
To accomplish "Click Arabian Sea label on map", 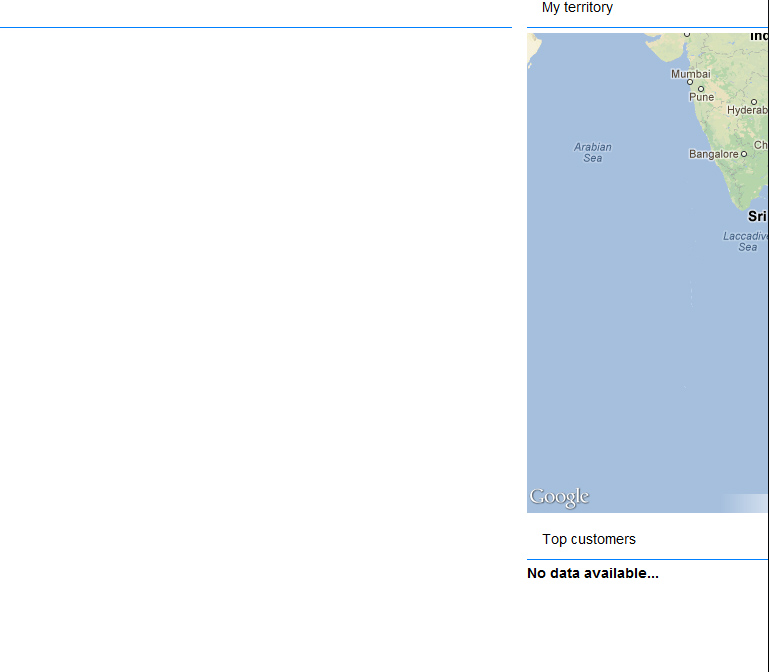I will pyautogui.click(x=592, y=153).
